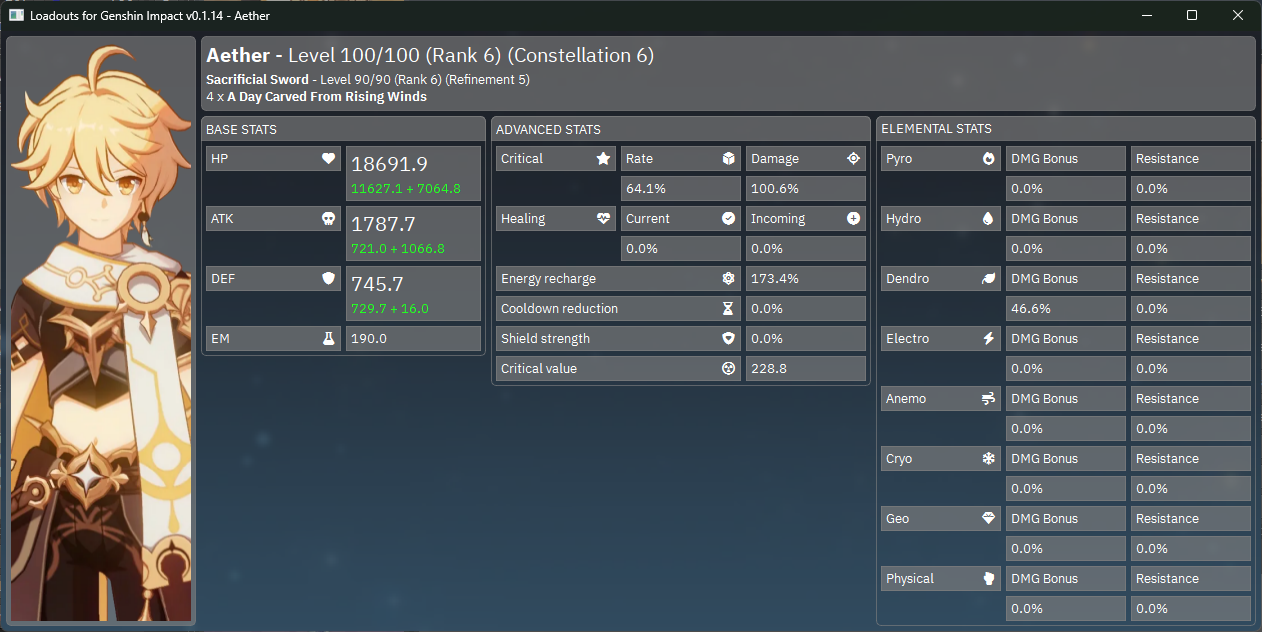This screenshot has width=1262, height=632.
Task: Click the gem icon beside Geo
Action: coord(988,519)
